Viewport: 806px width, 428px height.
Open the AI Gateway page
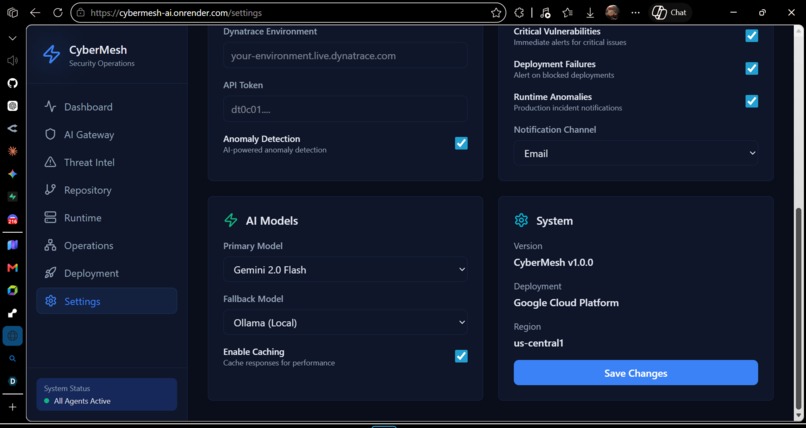tap(107, 135)
